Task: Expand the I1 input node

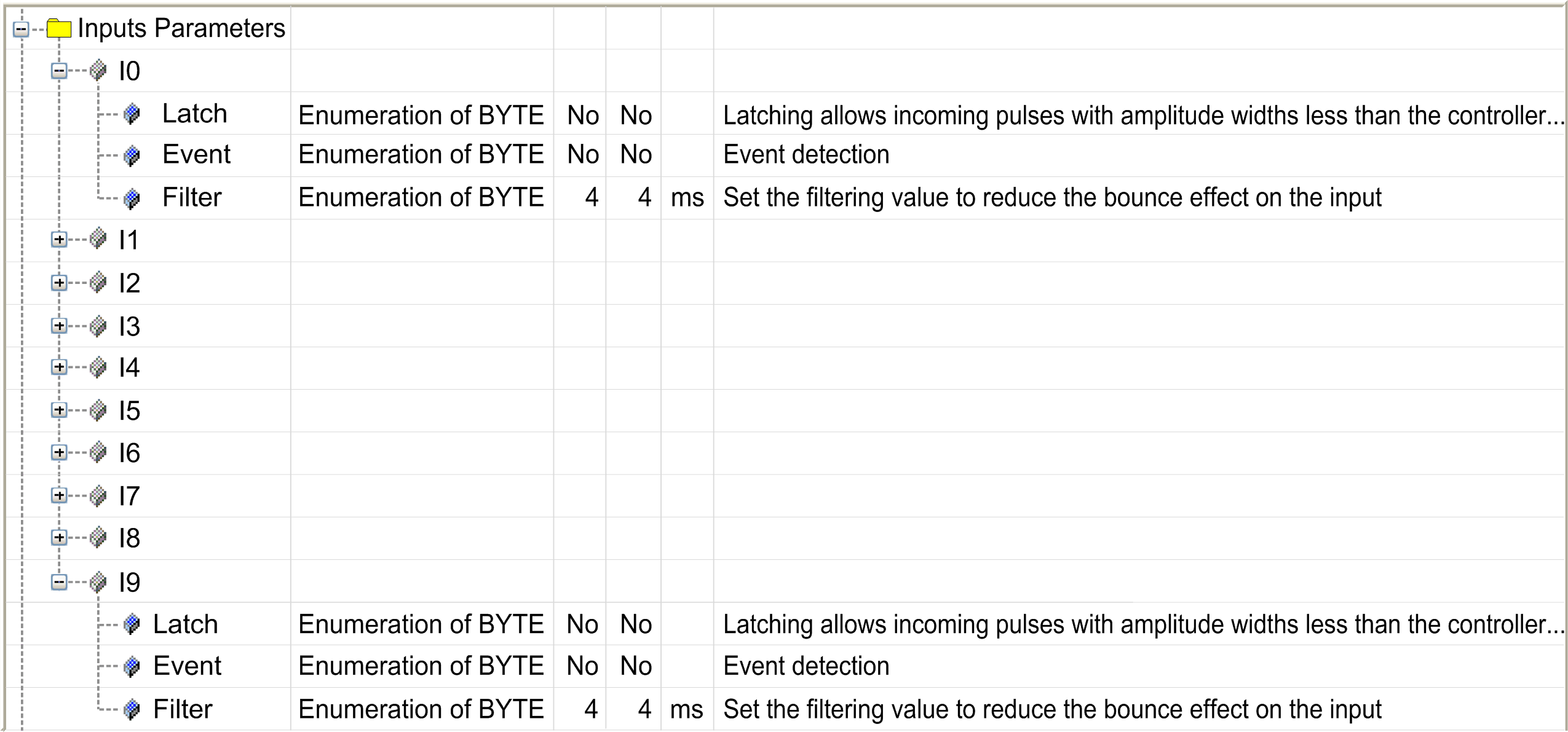Action: pos(59,239)
